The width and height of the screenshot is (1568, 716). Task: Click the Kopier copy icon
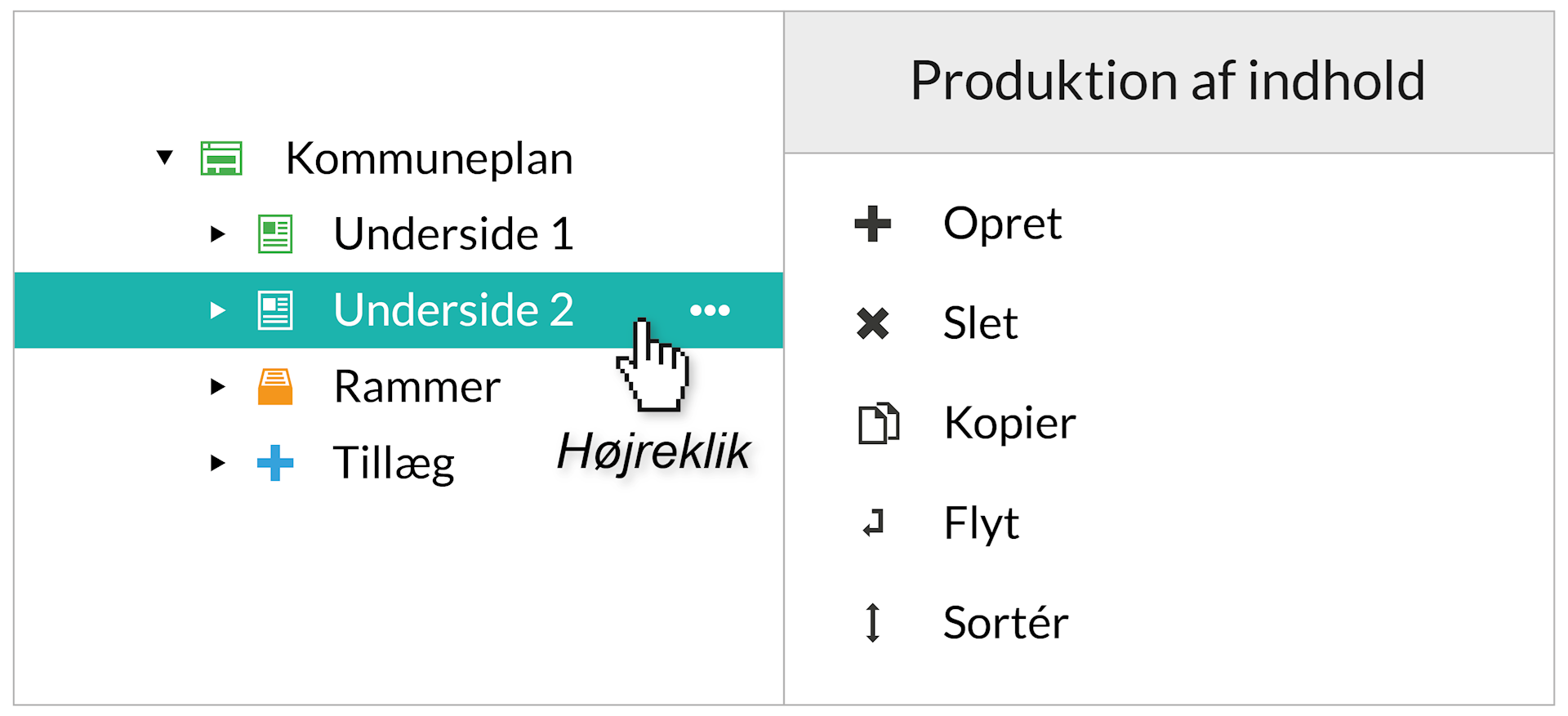point(878,424)
